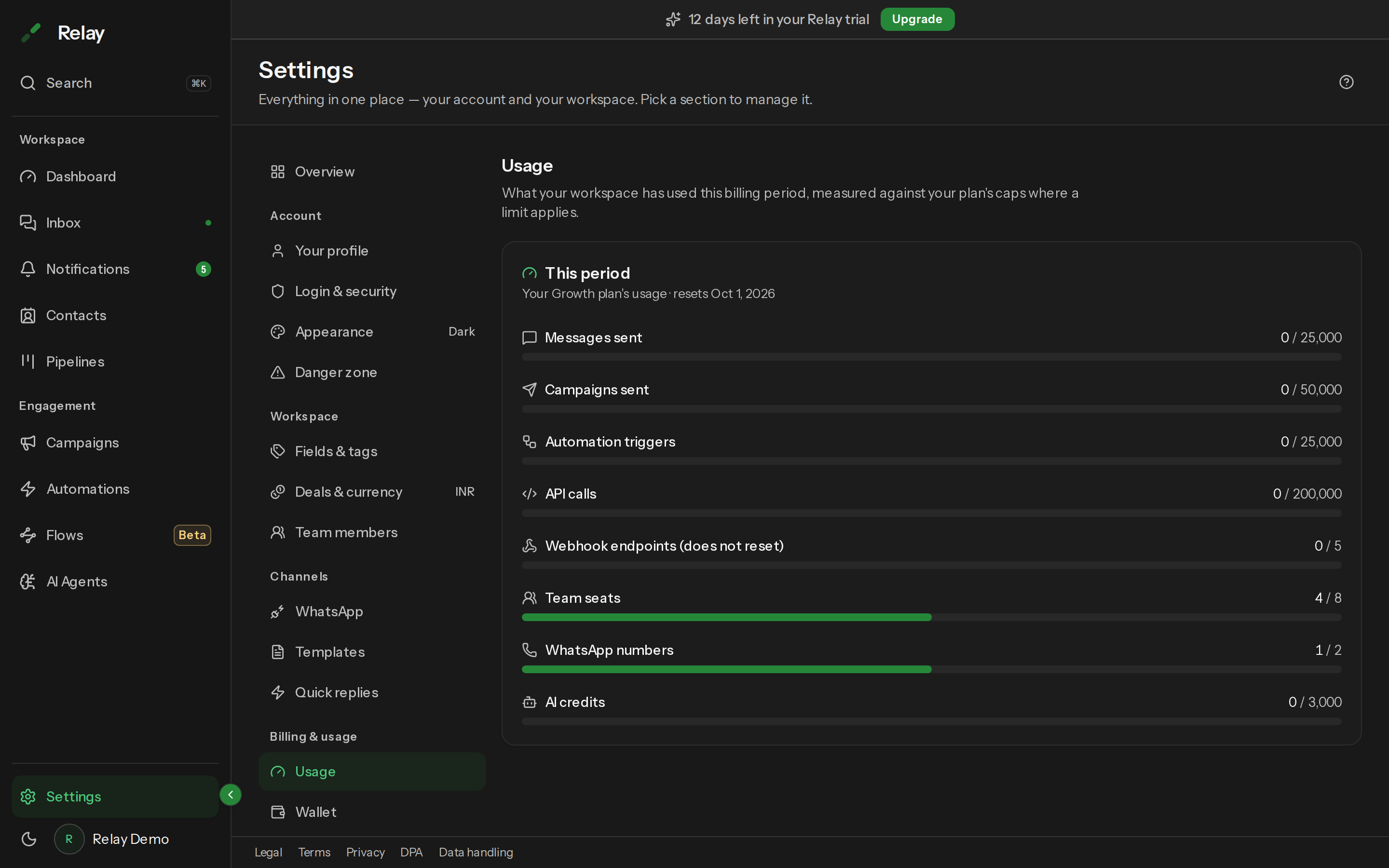Go to Your profile settings
The image size is (1389, 868).
tap(372, 251)
